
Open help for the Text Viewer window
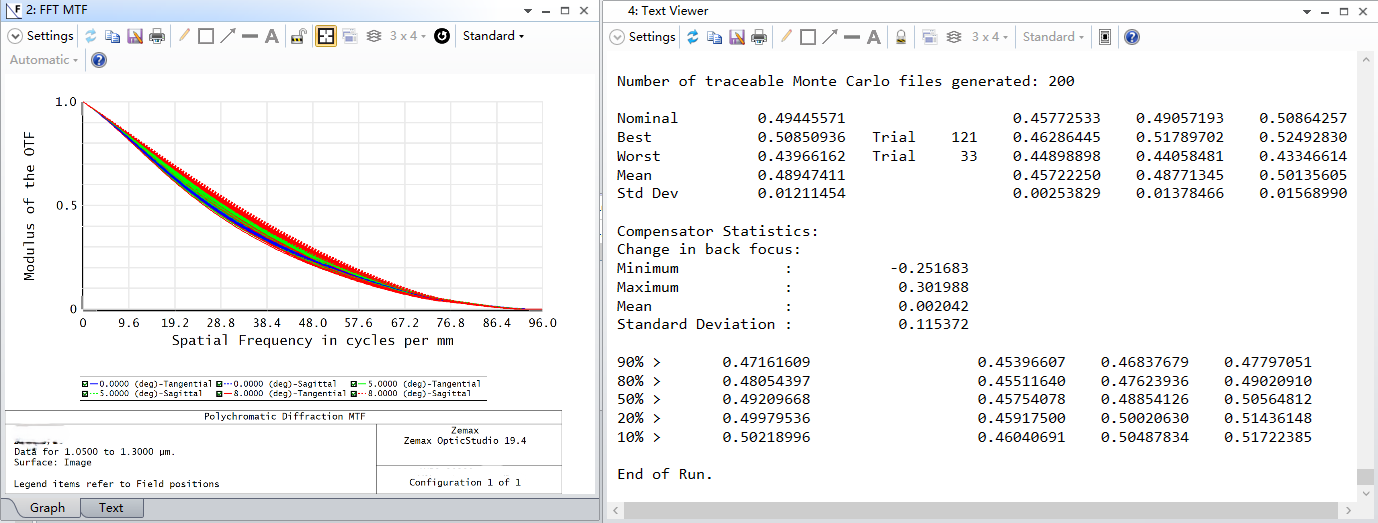coord(1131,37)
